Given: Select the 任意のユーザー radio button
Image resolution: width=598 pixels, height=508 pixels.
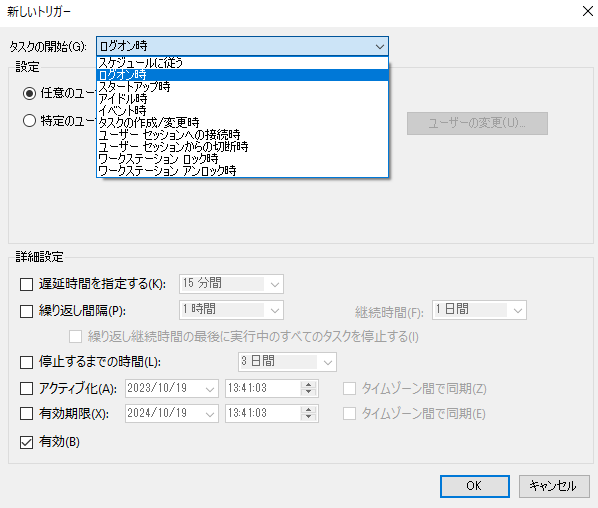Looking at the screenshot, I should (x=29, y=93).
